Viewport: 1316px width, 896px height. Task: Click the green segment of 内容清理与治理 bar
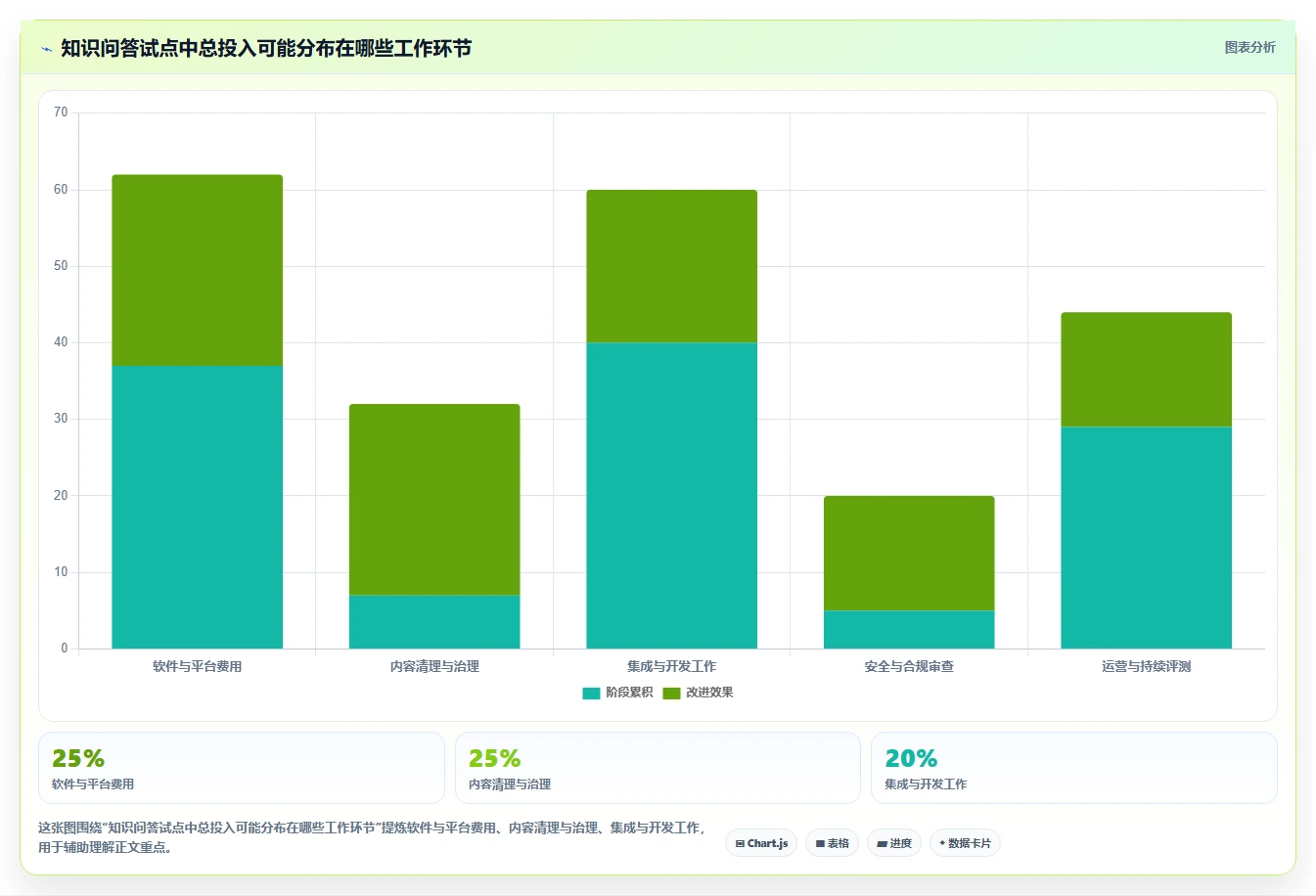[x=434, y=499]
